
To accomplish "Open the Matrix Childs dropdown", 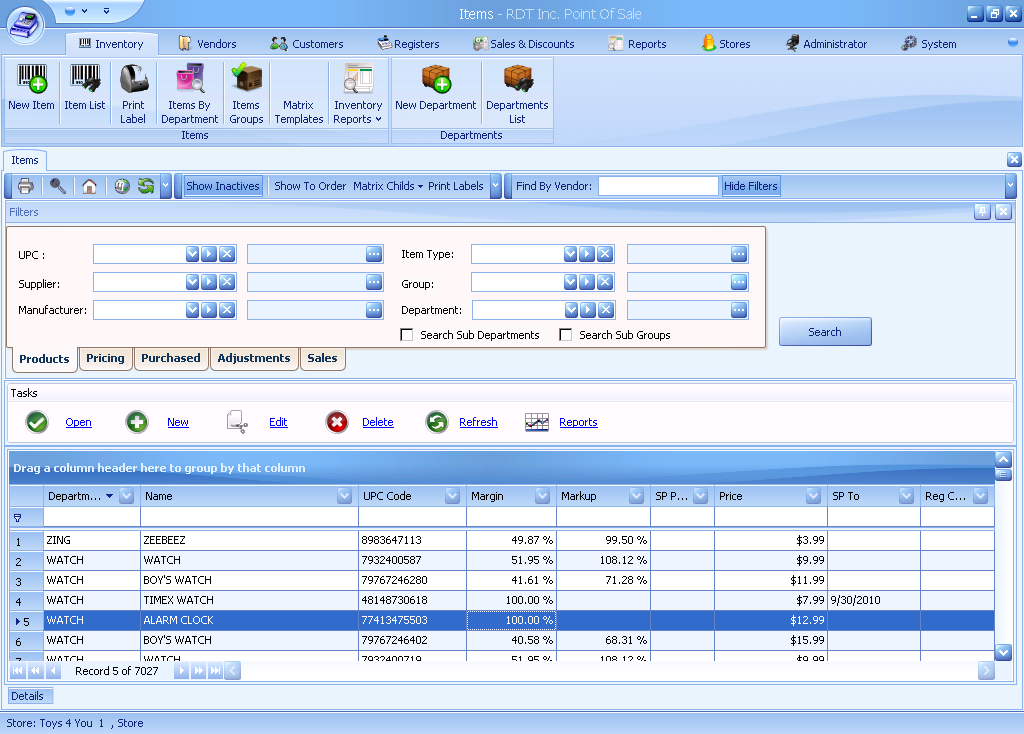I will pyautogui.click(x=385, y=186).
